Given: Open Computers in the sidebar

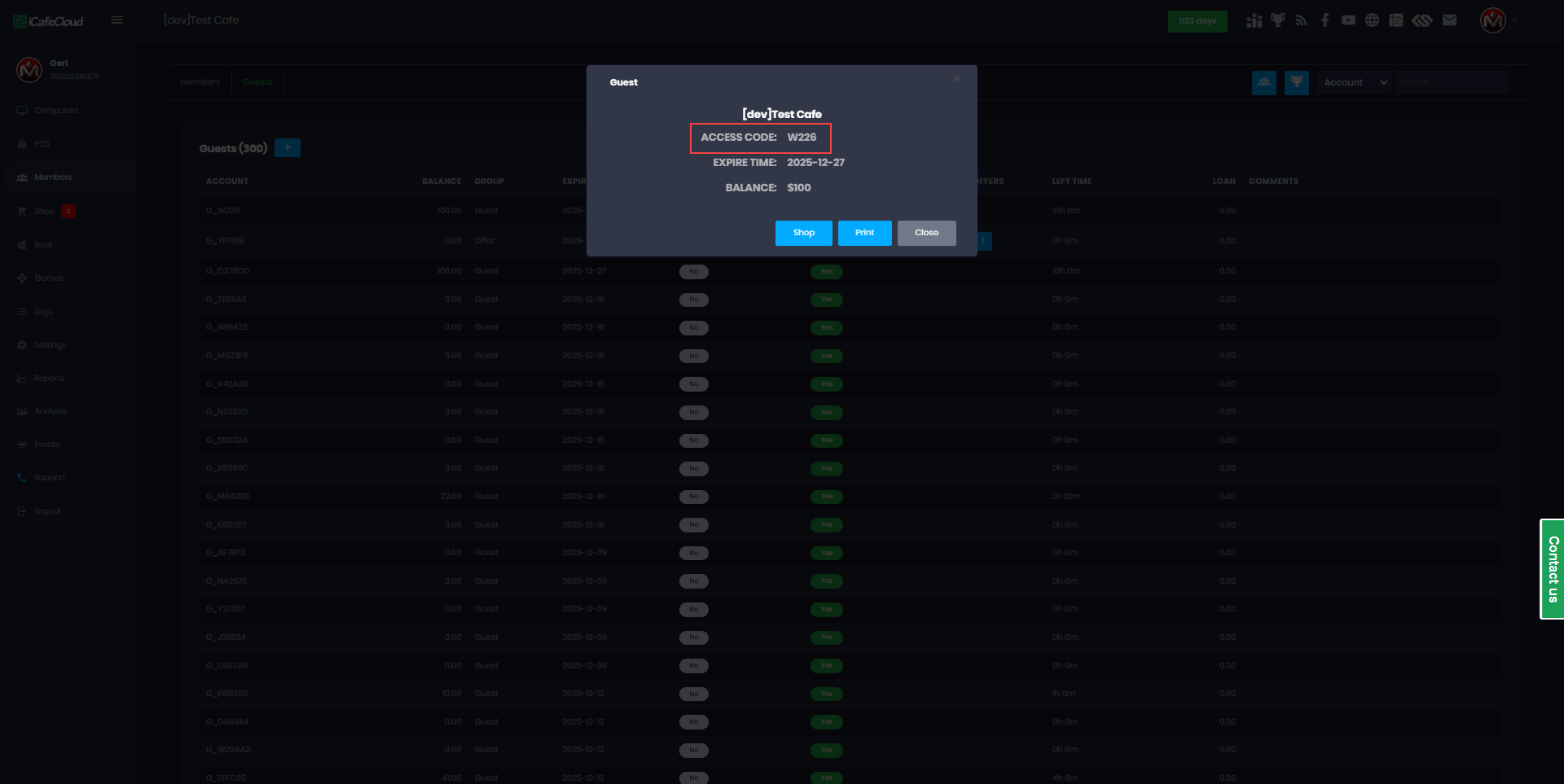Looking at the screenshot, I should (56, 111).
